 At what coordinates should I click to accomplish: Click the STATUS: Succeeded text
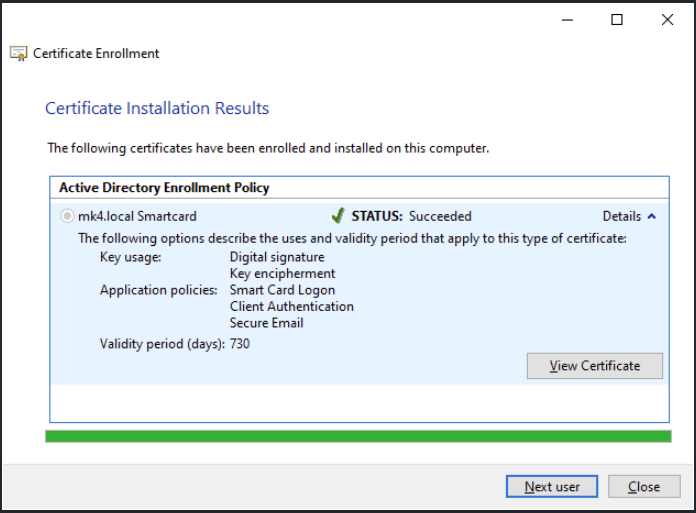click(411, 216)
